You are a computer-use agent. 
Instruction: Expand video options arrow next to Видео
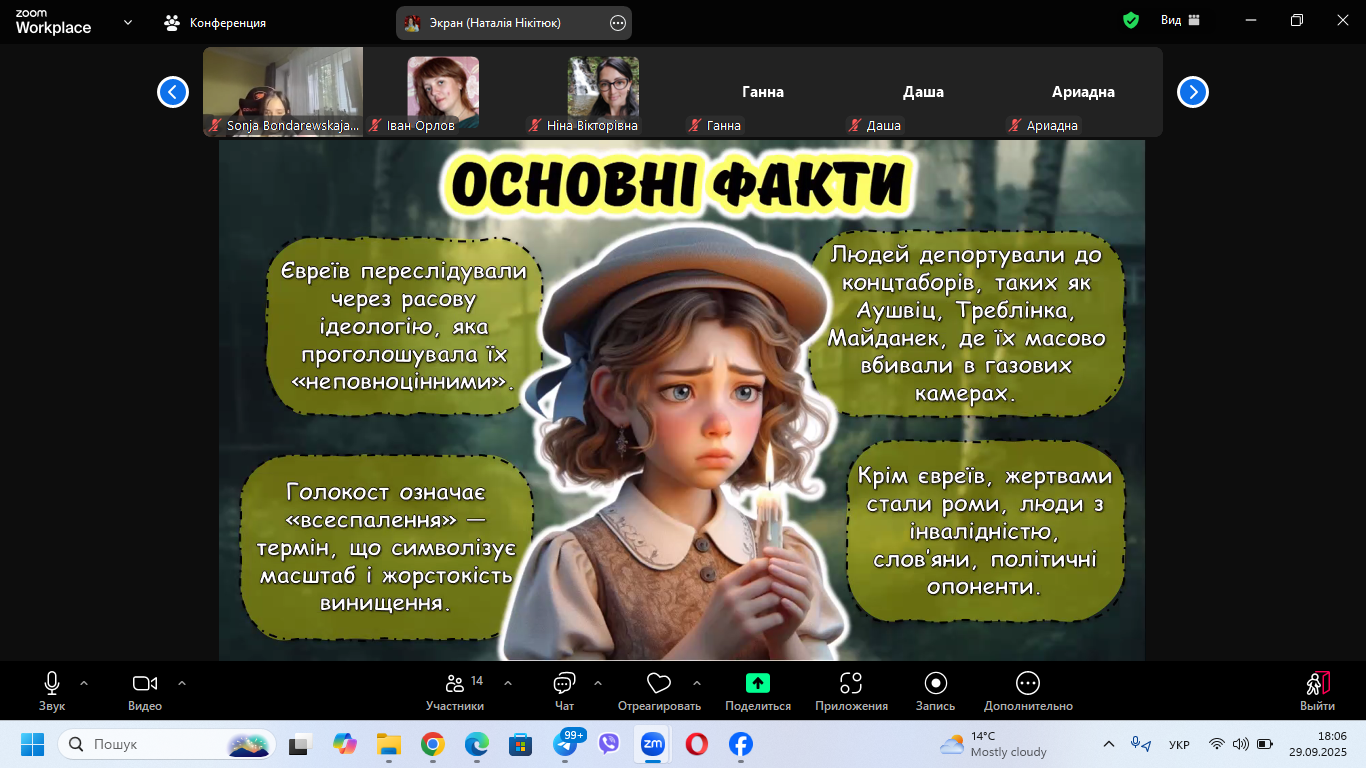pos(182,683)
